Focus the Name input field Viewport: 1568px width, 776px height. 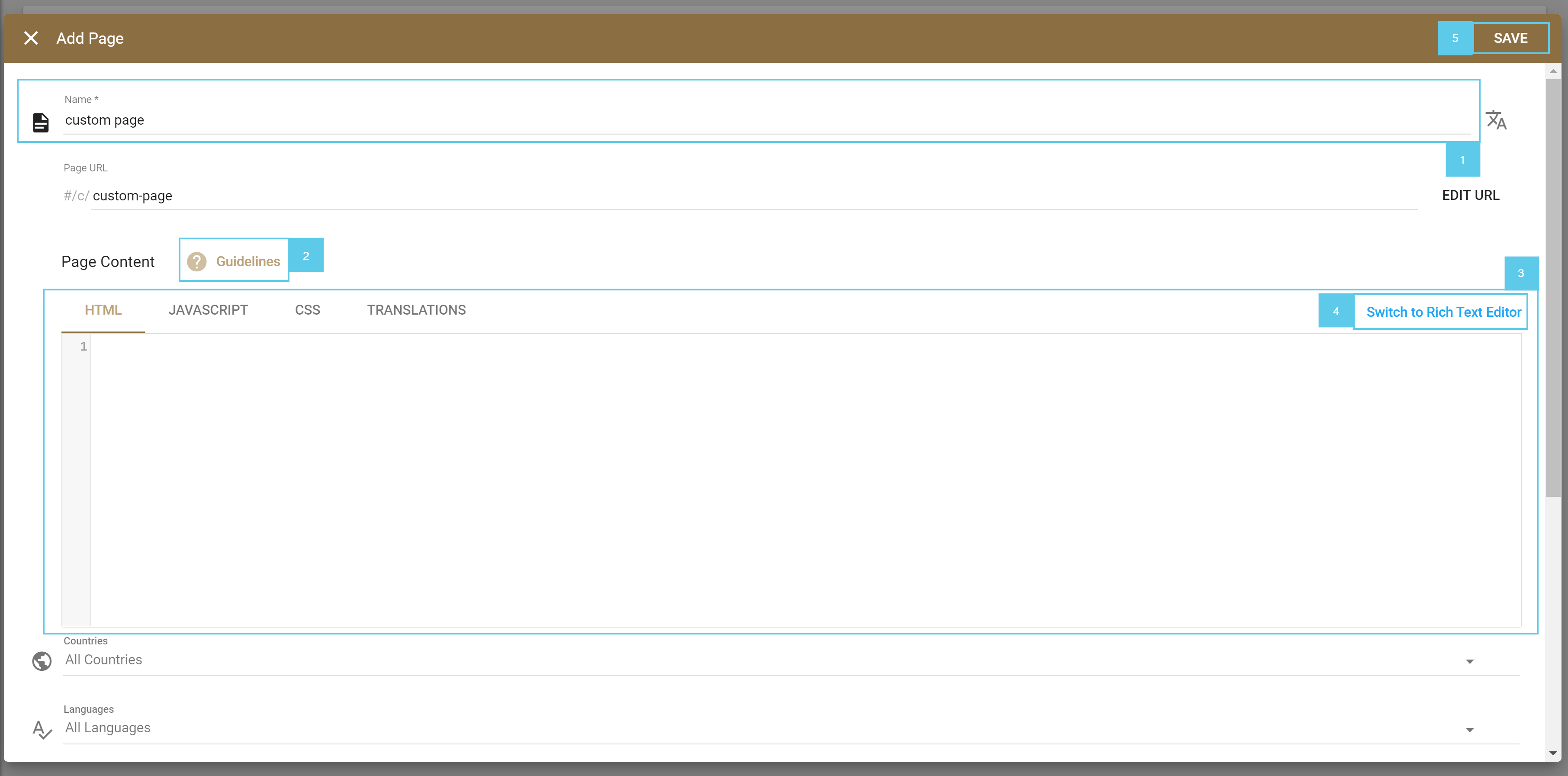(x=767, y=120)
